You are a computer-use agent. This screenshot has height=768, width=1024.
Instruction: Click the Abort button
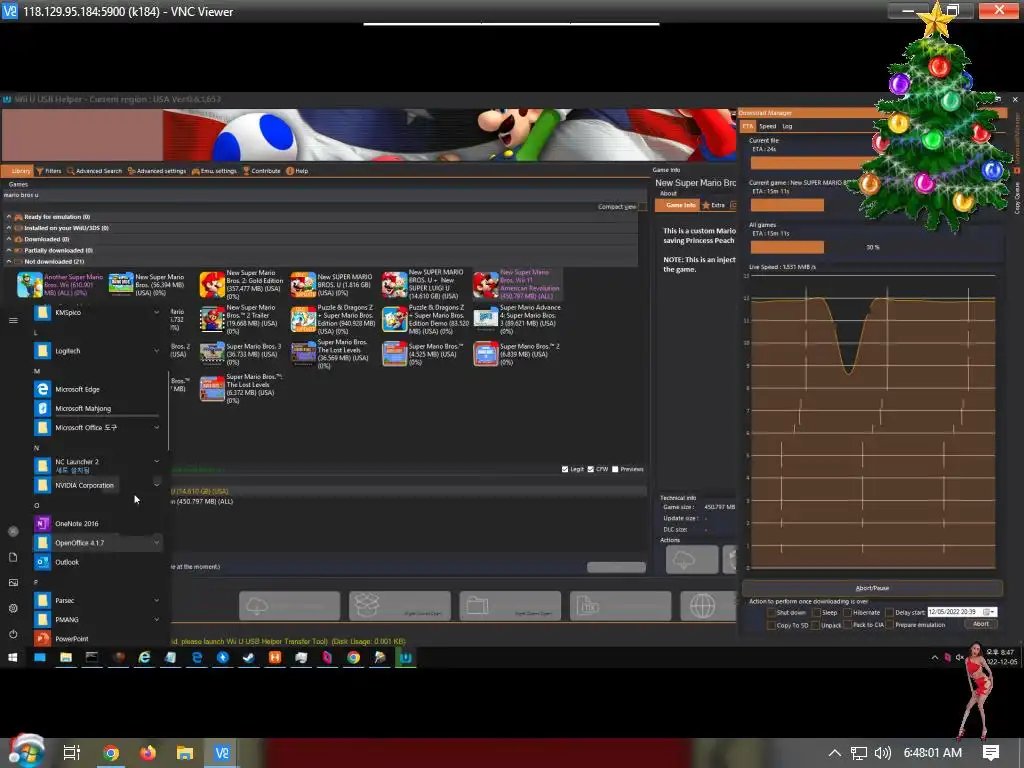pos(981,624)
